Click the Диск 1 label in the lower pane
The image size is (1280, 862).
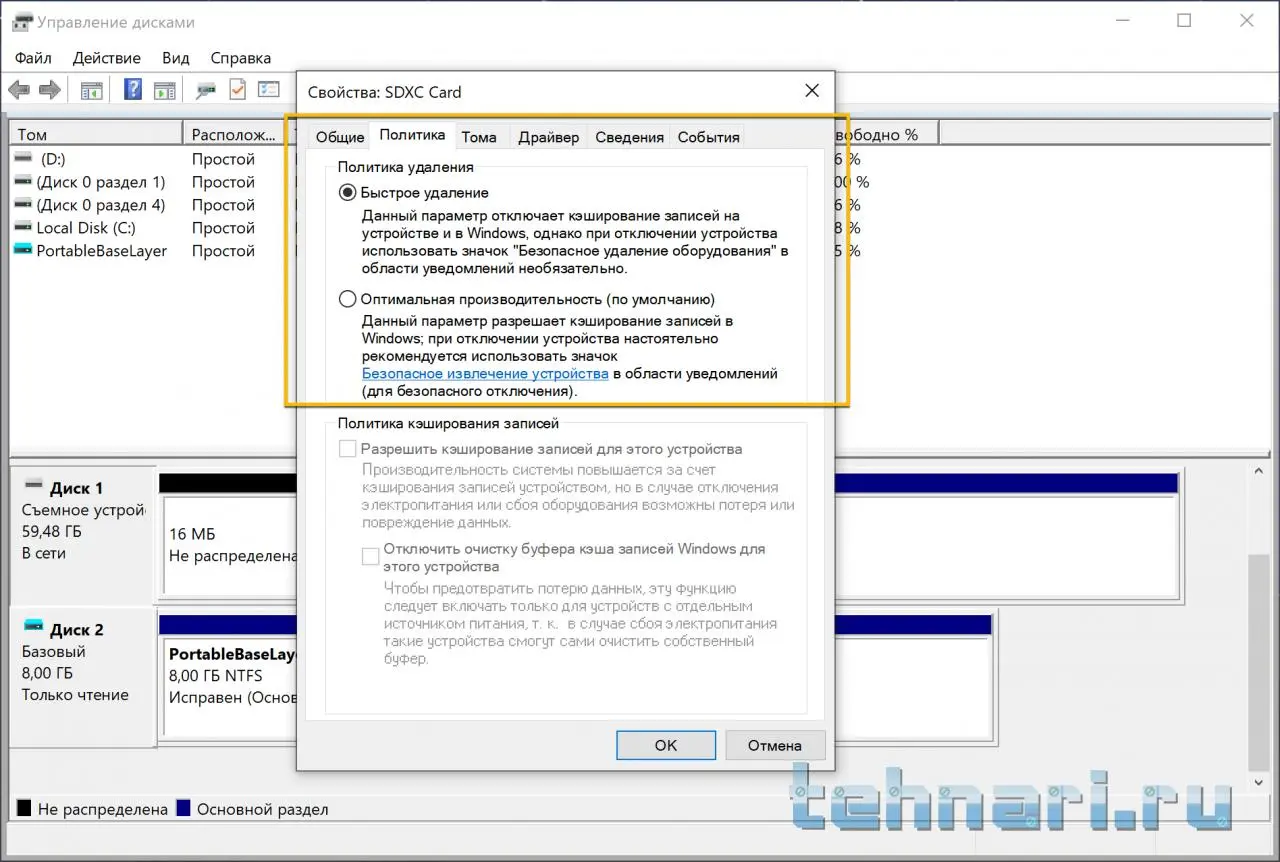[76, 488]
